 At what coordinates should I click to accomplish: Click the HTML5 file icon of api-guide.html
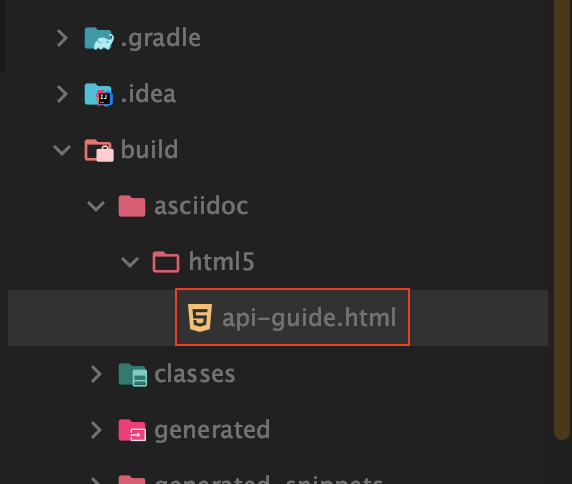tap(200, 317)
